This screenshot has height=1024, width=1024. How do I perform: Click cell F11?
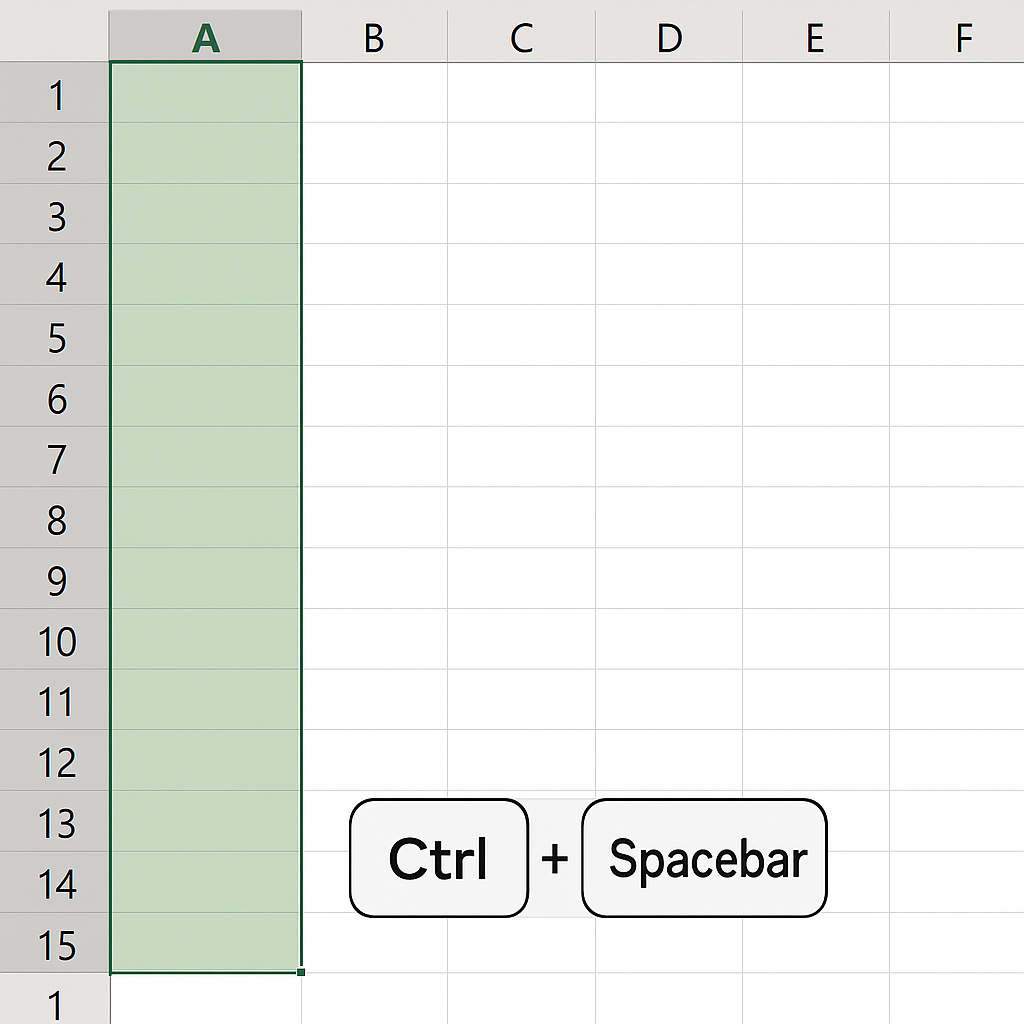tap(957, 699)
